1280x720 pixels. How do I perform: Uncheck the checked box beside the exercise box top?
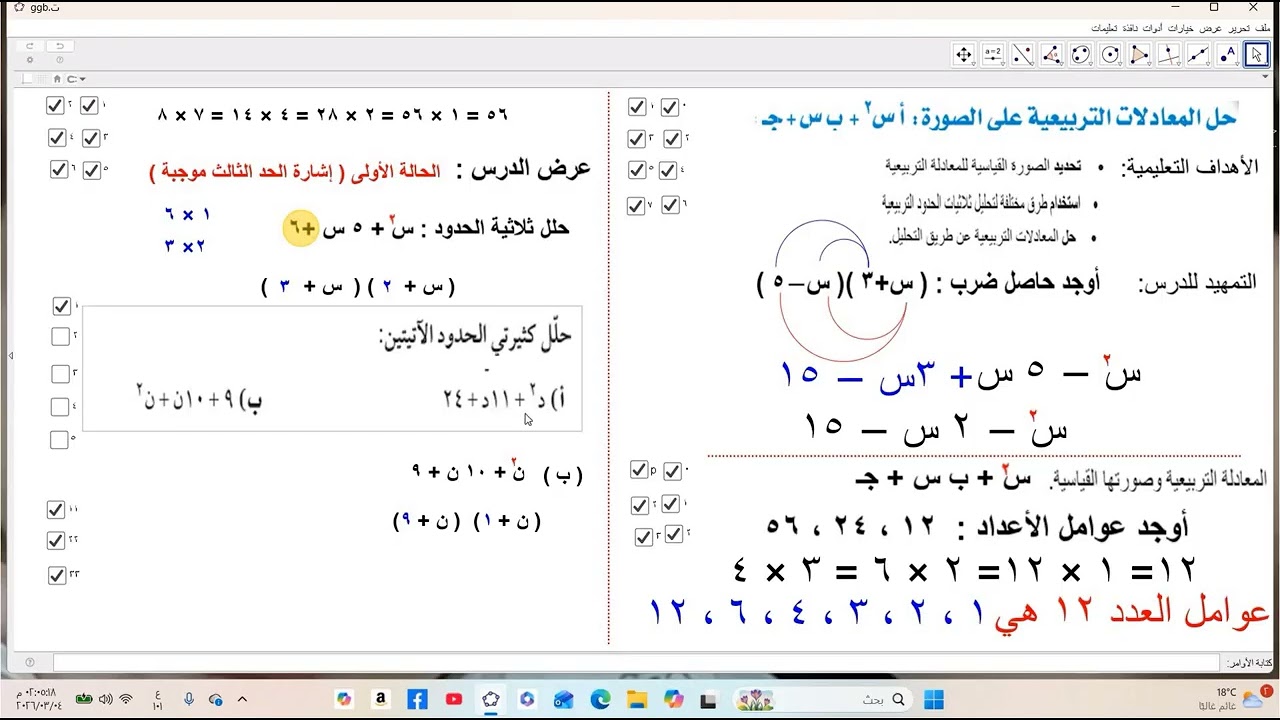pyautogui.click(x=61, y=306)
